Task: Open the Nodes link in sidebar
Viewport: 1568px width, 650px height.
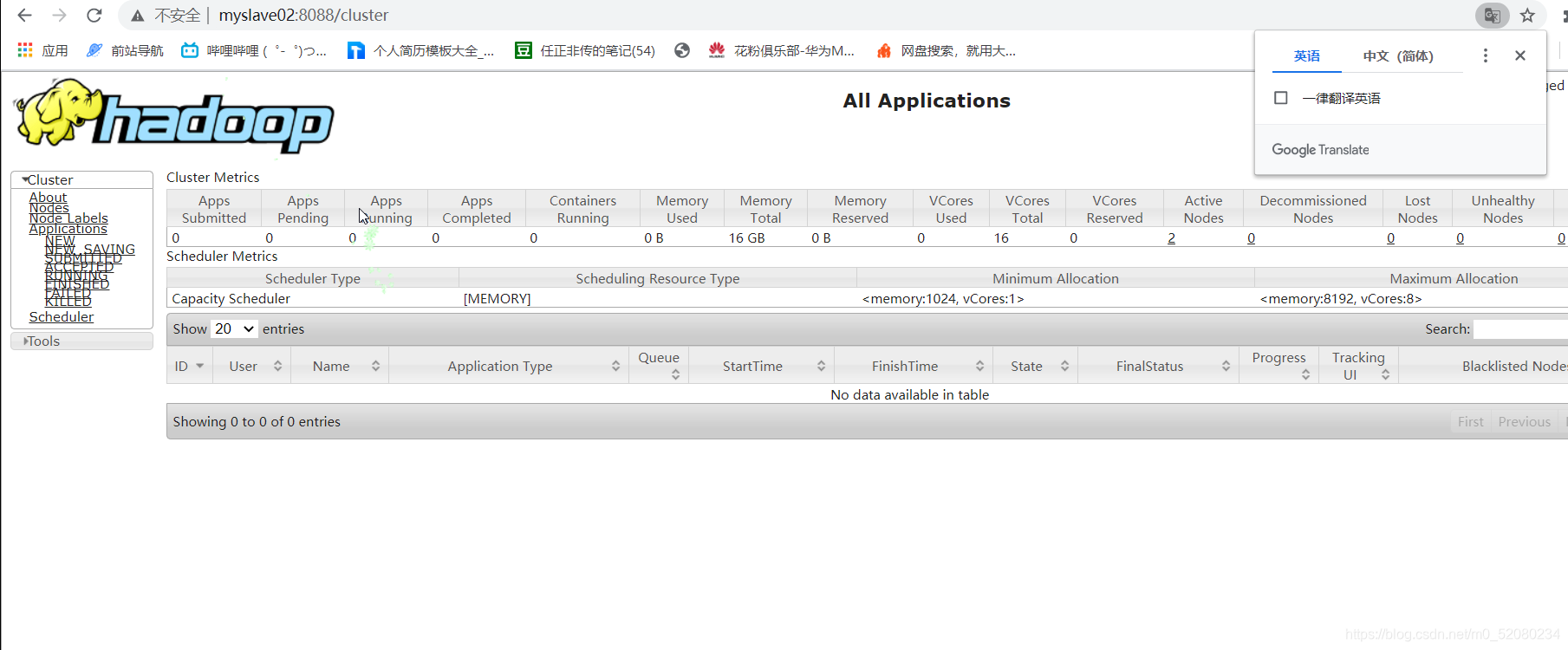Action: [49, 208]
